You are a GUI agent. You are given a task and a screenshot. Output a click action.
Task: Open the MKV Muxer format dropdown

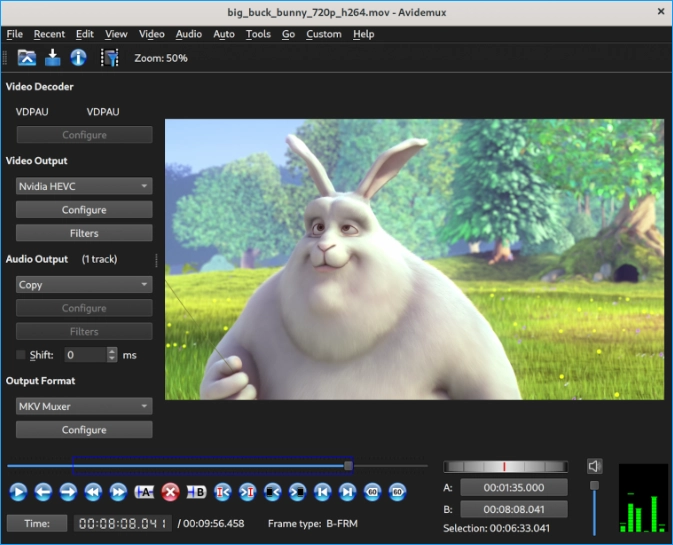tap(84, 406)
